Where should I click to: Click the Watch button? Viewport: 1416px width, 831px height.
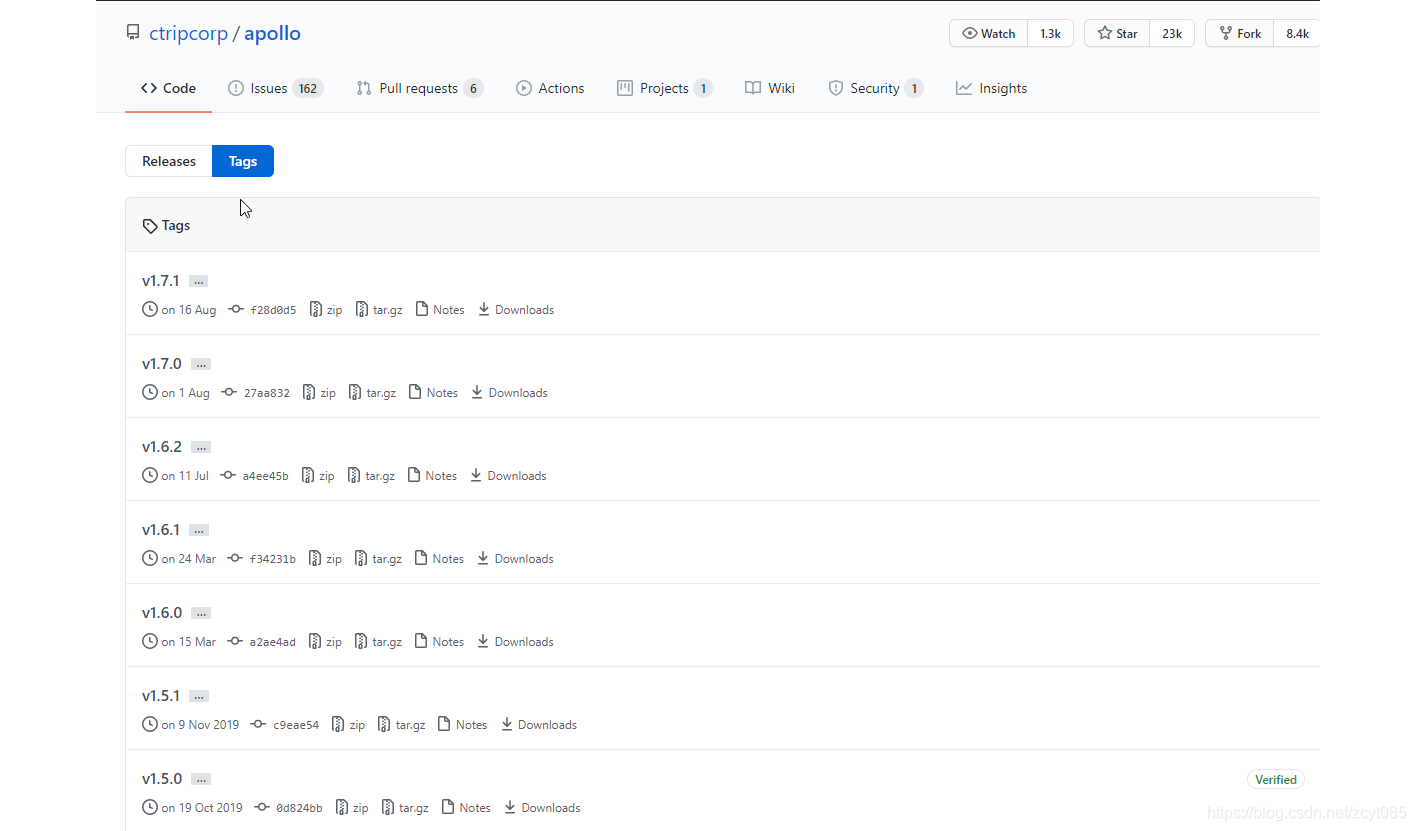[x=988, y=33]
